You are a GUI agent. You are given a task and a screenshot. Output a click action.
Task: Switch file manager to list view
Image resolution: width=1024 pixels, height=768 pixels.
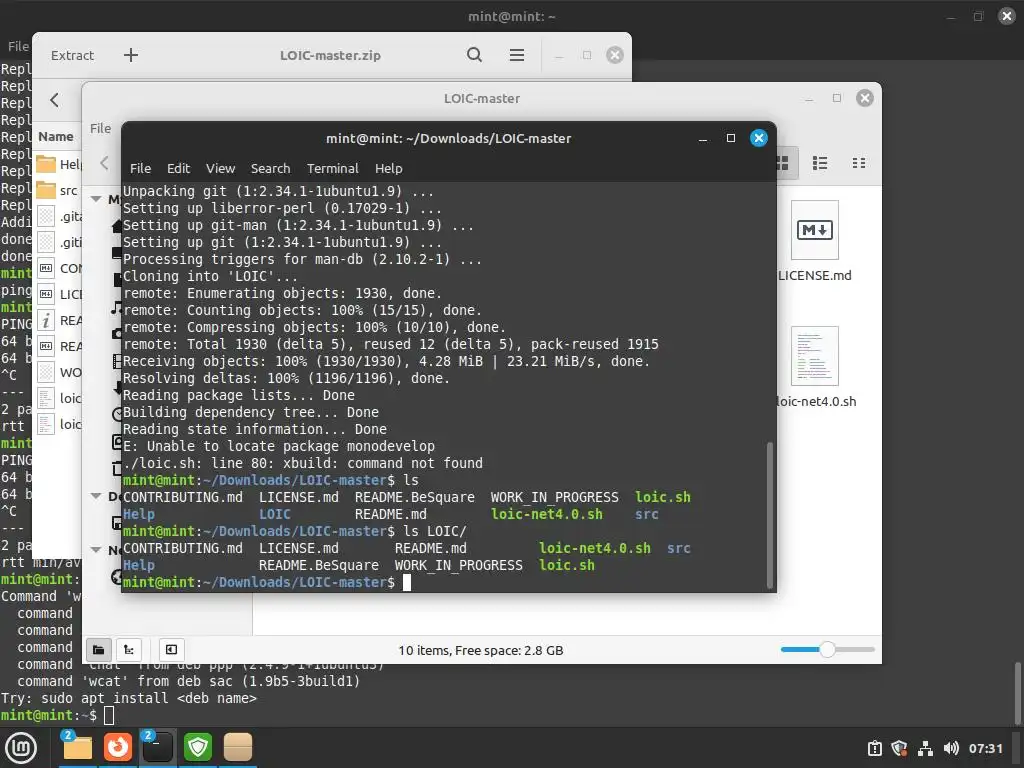point(820,163)
